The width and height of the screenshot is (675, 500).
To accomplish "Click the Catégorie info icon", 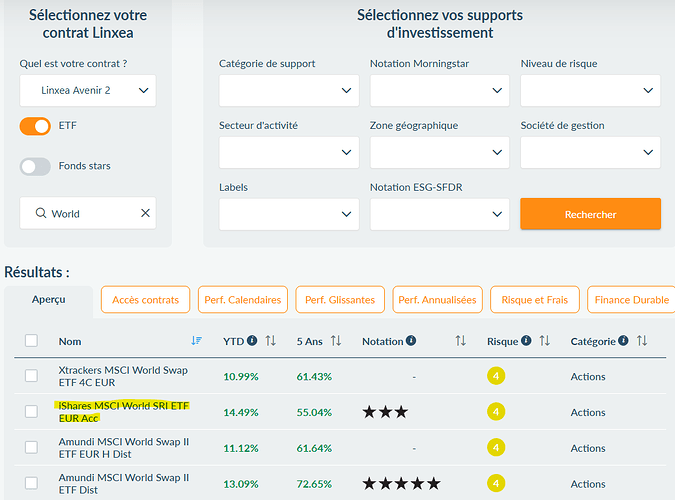I will (x=623, y=341).
